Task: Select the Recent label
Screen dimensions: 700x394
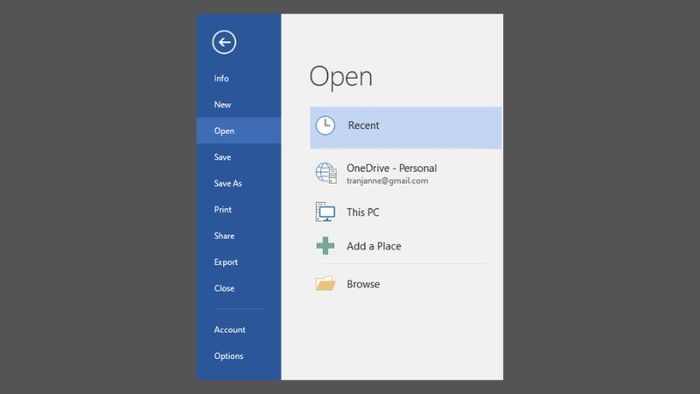Action: [363, 125]
